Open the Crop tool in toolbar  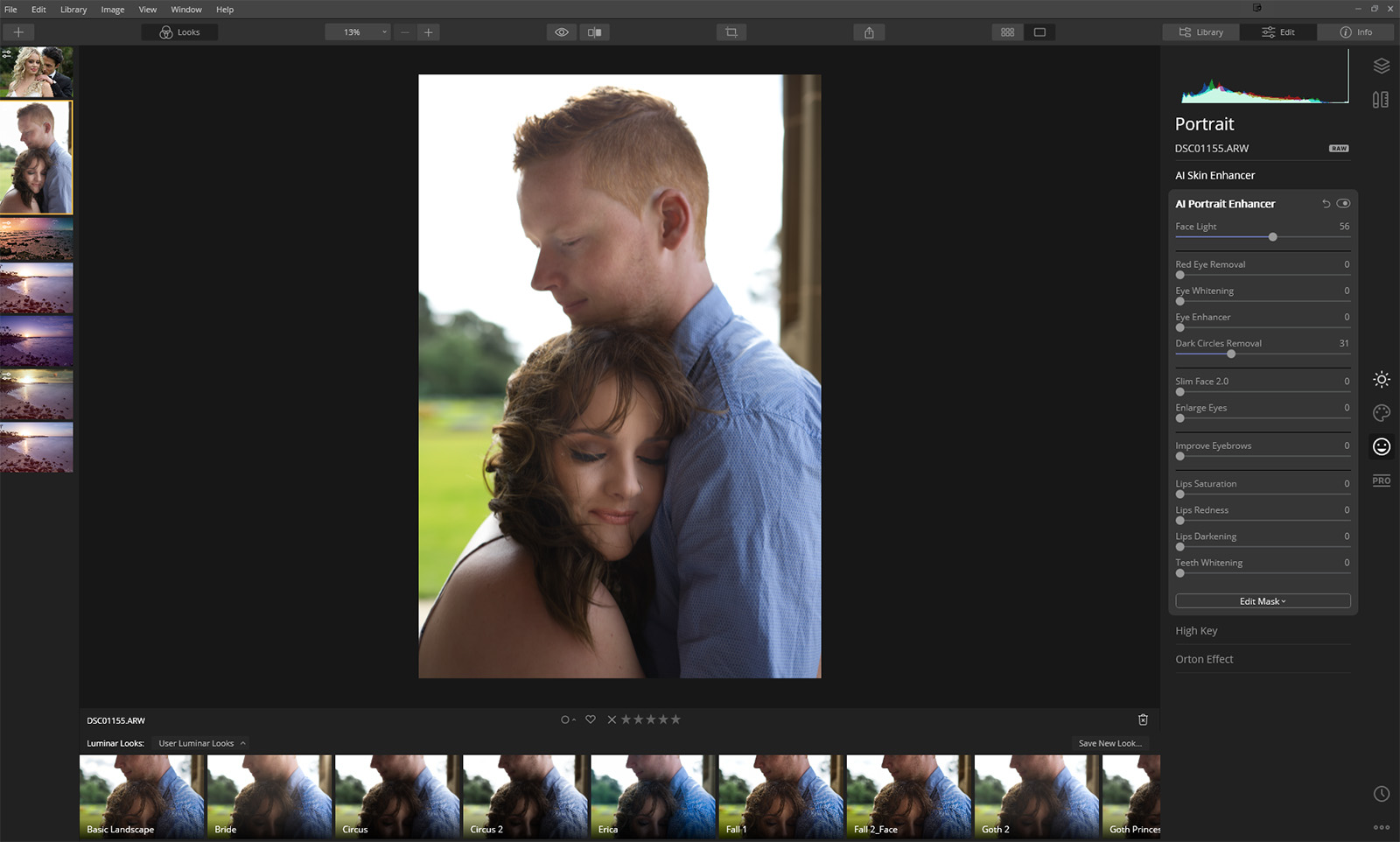(731, 32)
